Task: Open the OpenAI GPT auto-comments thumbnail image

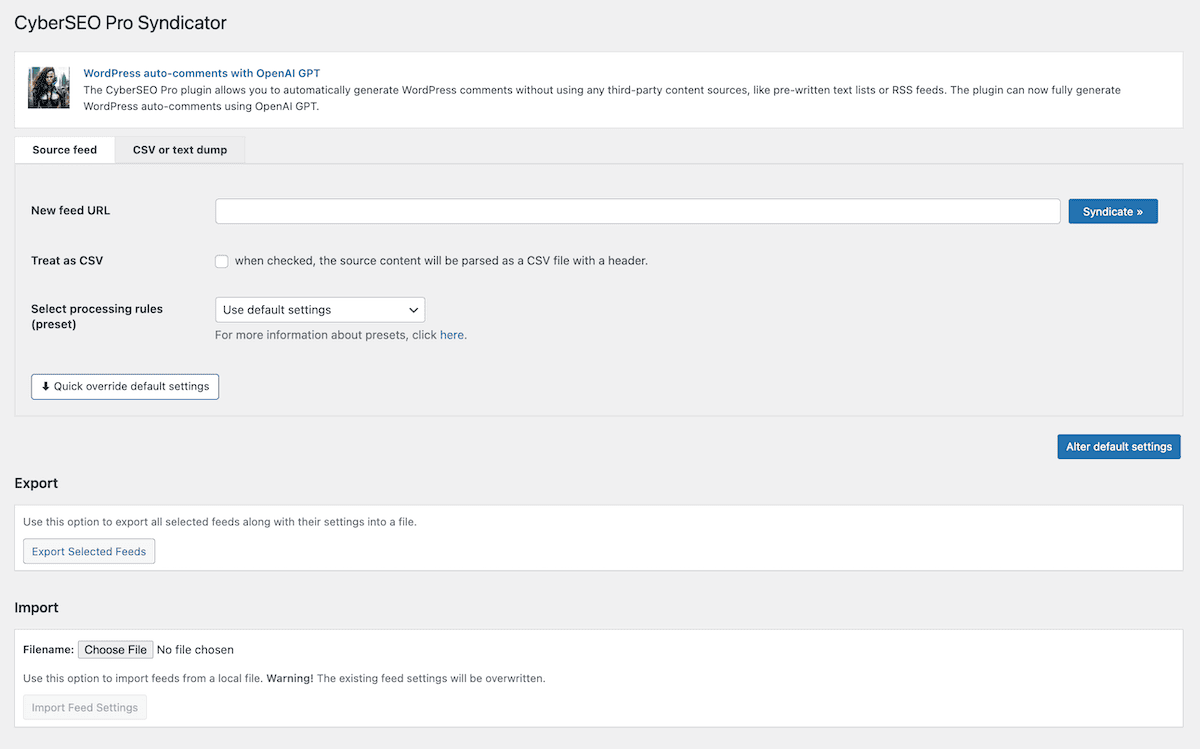Action: (x=48, y=88)
